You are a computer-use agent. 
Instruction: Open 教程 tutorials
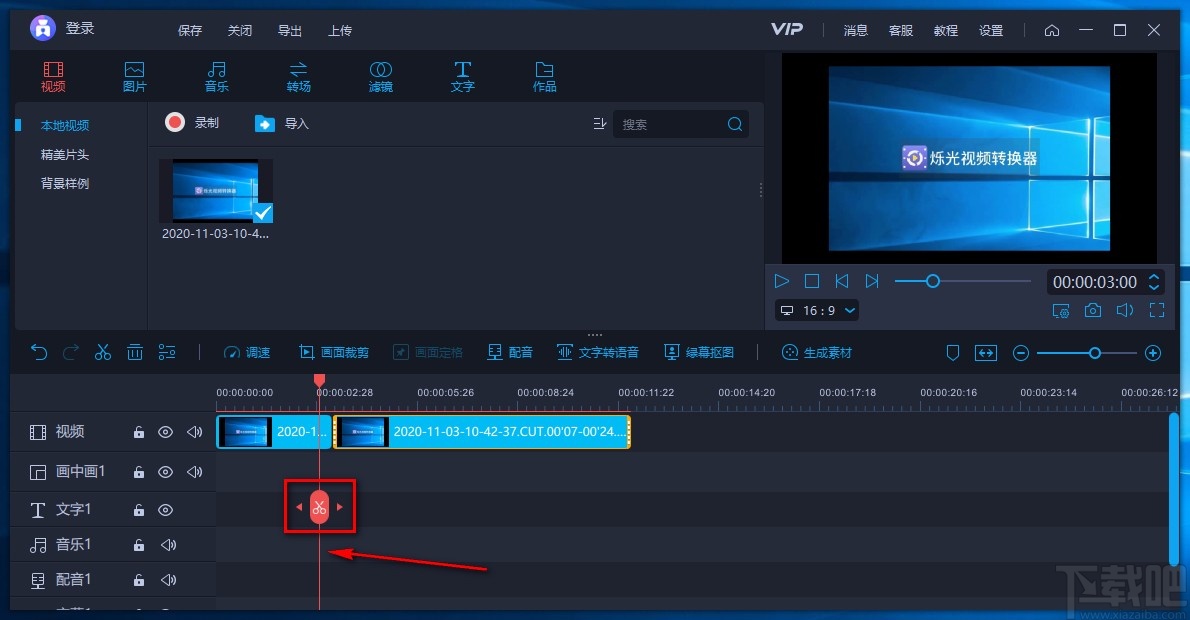coord(946,30)
